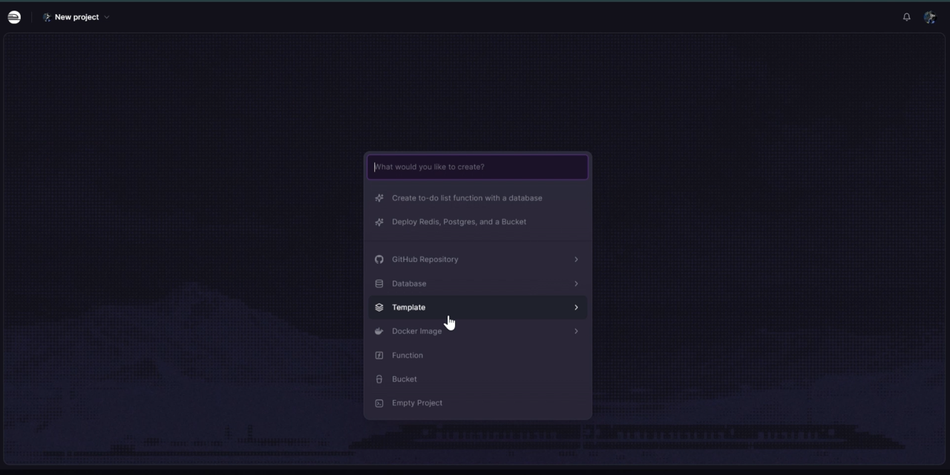Click the Docker whale icon
This screenshot has width=950, height=475.
[379, 331]
